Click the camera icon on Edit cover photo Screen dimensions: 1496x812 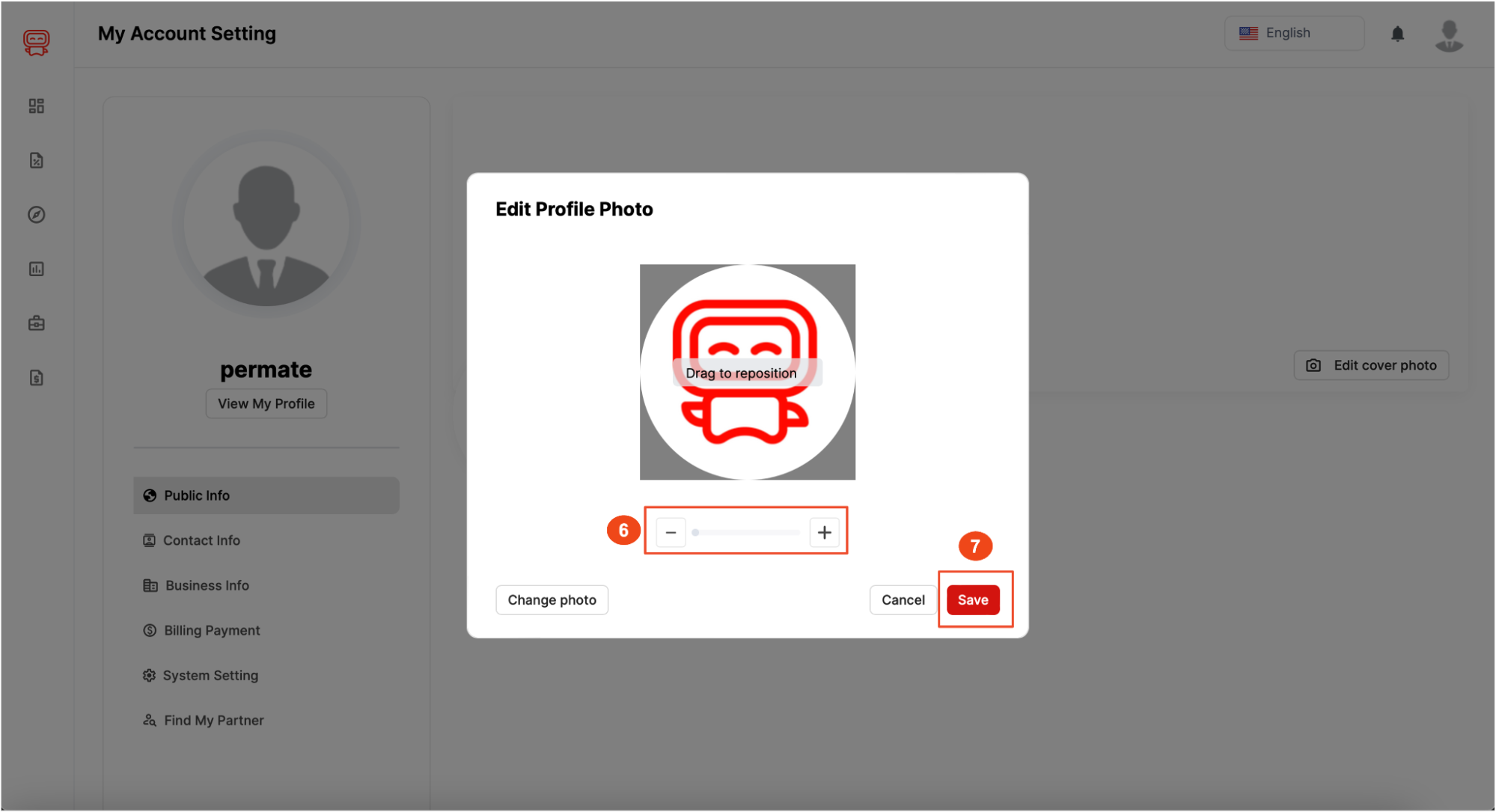[x=1314, y=365]
